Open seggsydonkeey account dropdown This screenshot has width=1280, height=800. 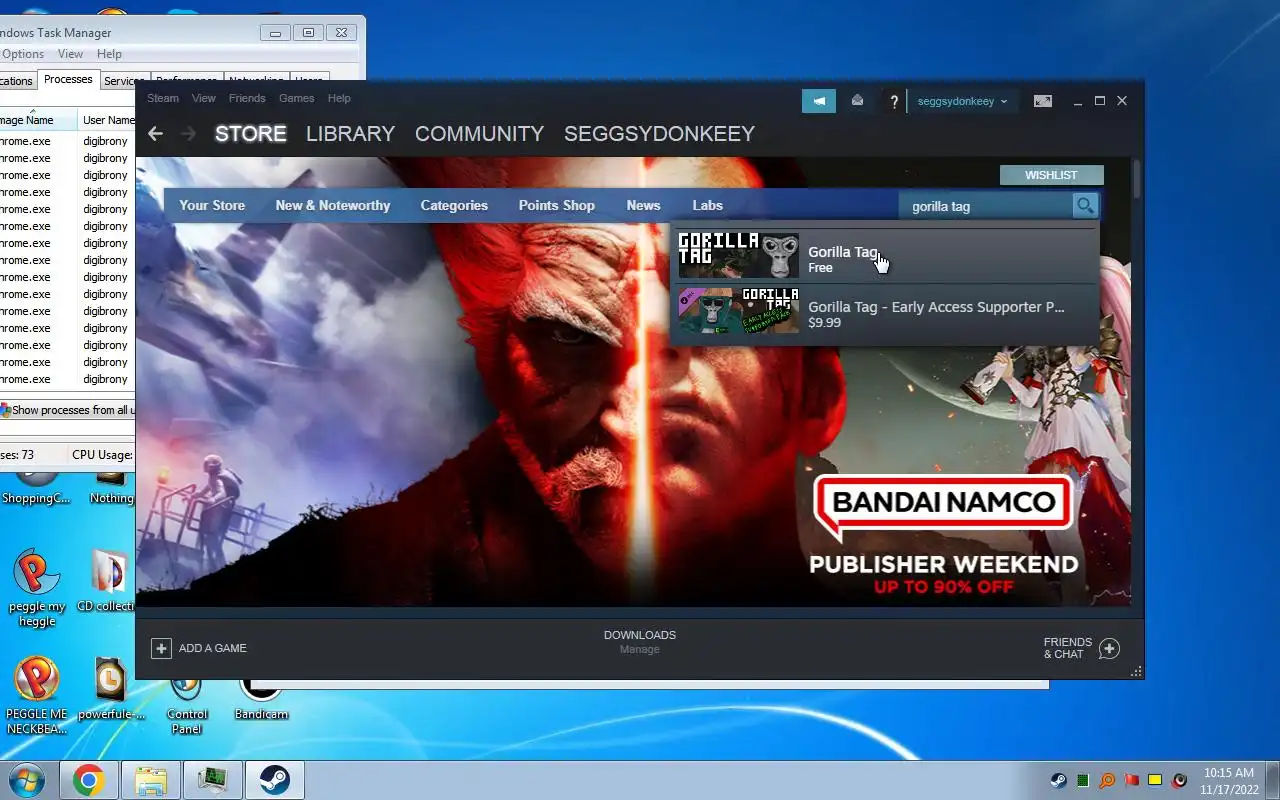tap(962, 101)
